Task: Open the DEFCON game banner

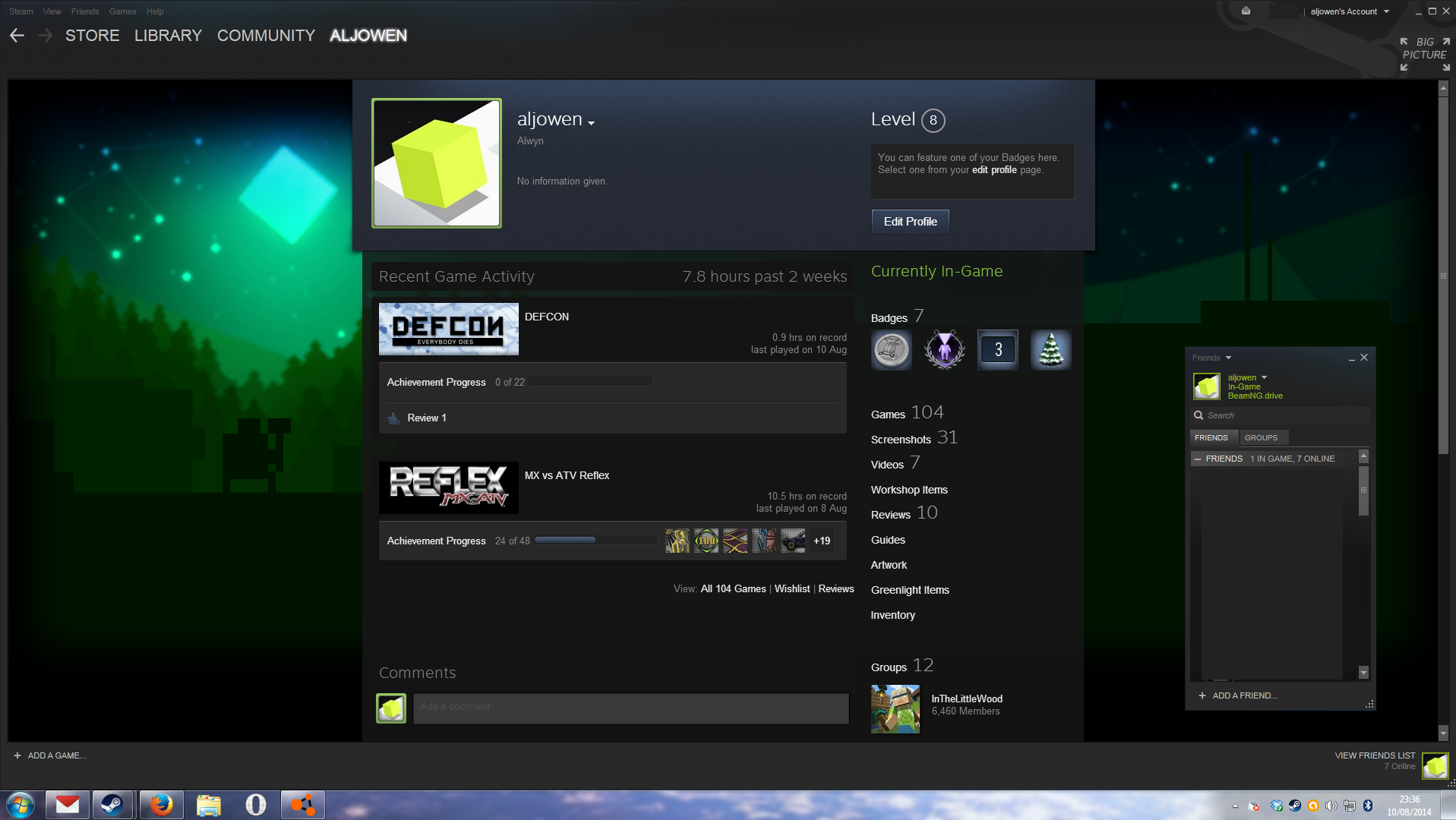Action: tap(449, 330)
